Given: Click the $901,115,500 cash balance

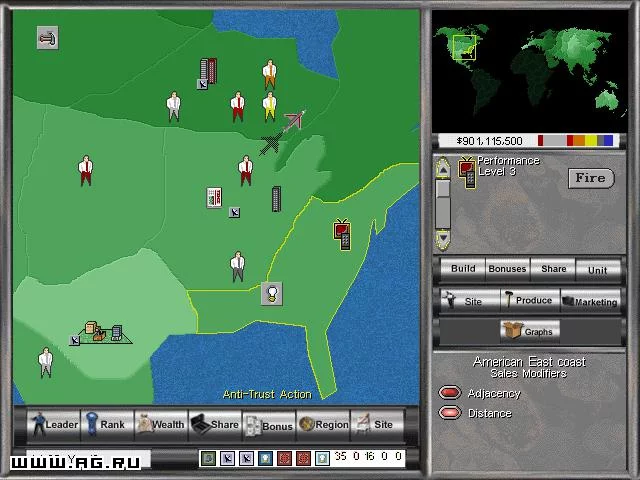Looking at the screenshot, I should coord(489,141).
